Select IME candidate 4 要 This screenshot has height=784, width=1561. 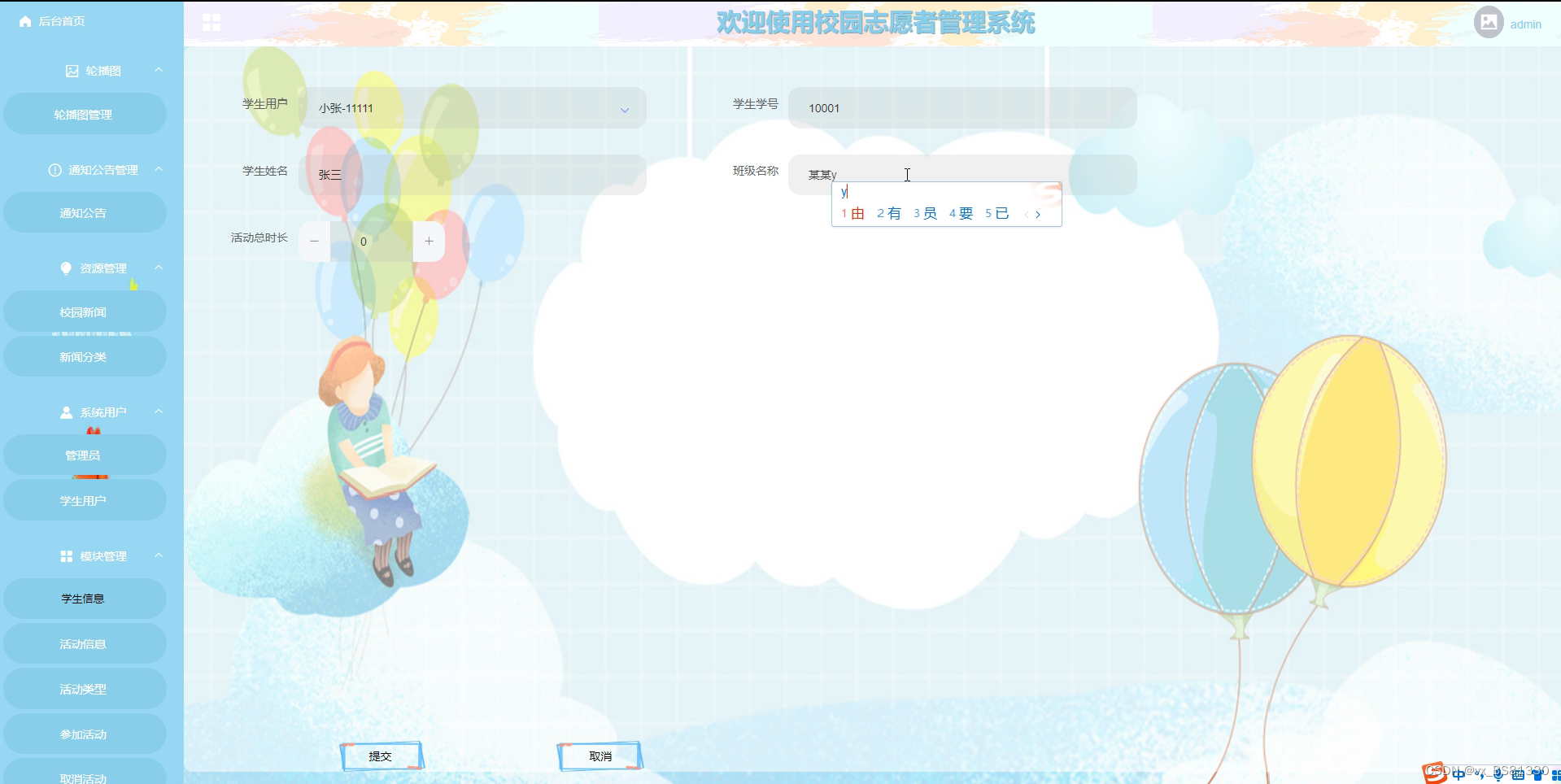click(x=961, y=213)
